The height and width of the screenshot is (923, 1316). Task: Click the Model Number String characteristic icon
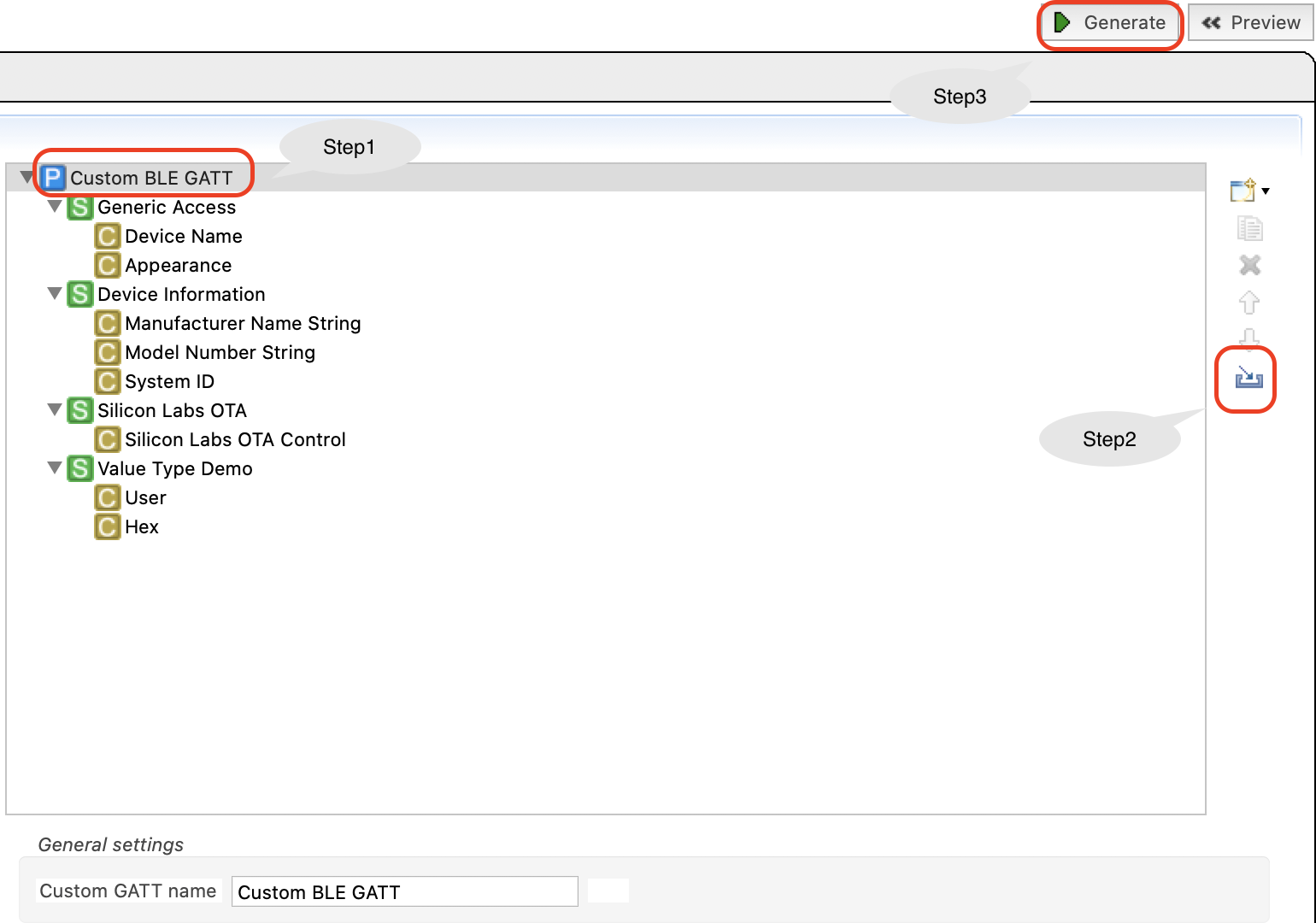point(108,352)
